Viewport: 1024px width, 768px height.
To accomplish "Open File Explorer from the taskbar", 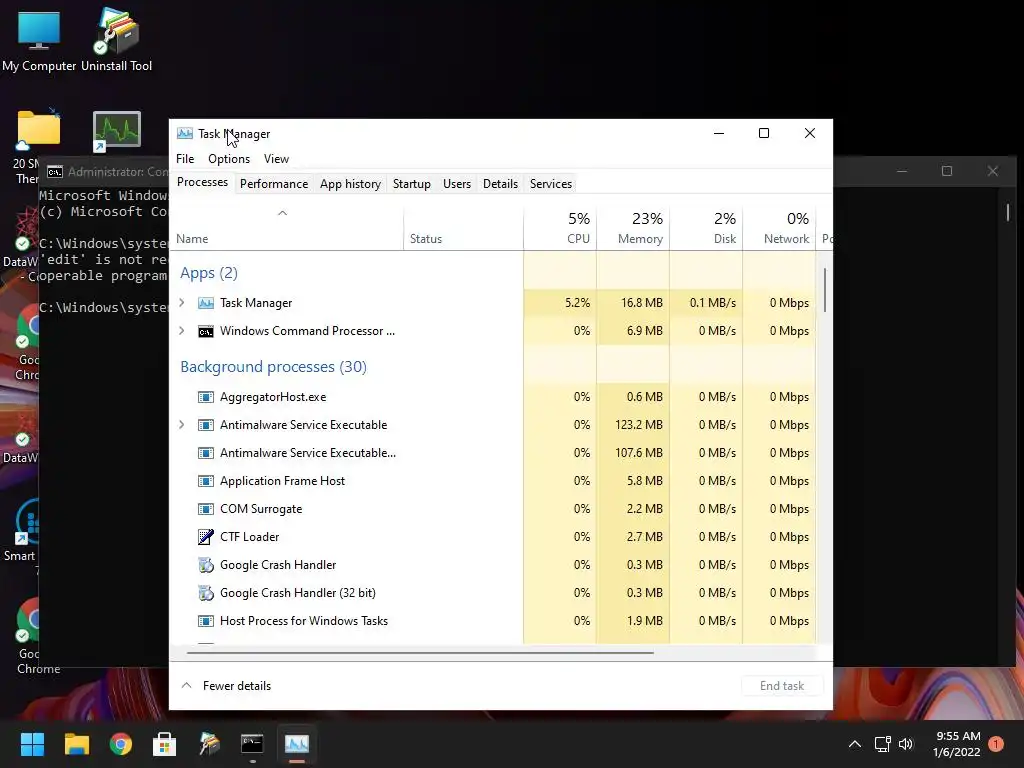I will tap(76, 743).
